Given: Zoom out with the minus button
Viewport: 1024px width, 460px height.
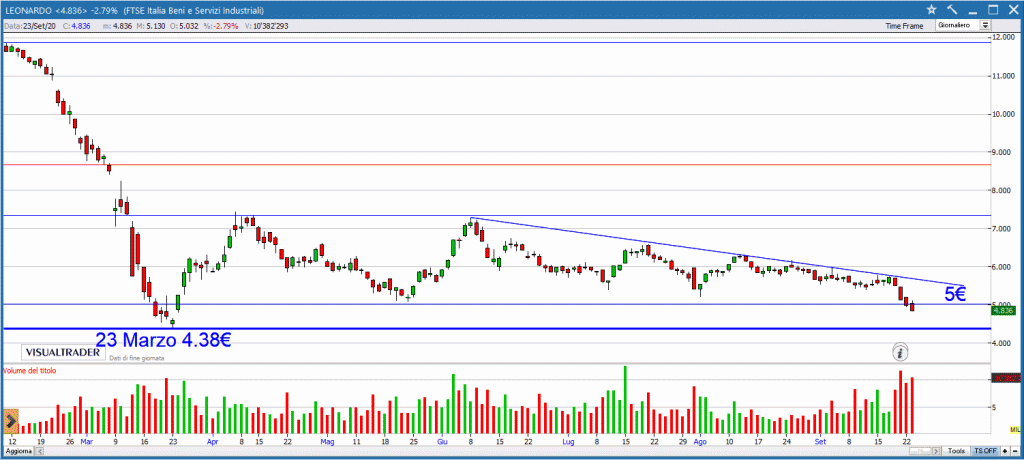Looking at the screenshot, I should point(1015,451).
